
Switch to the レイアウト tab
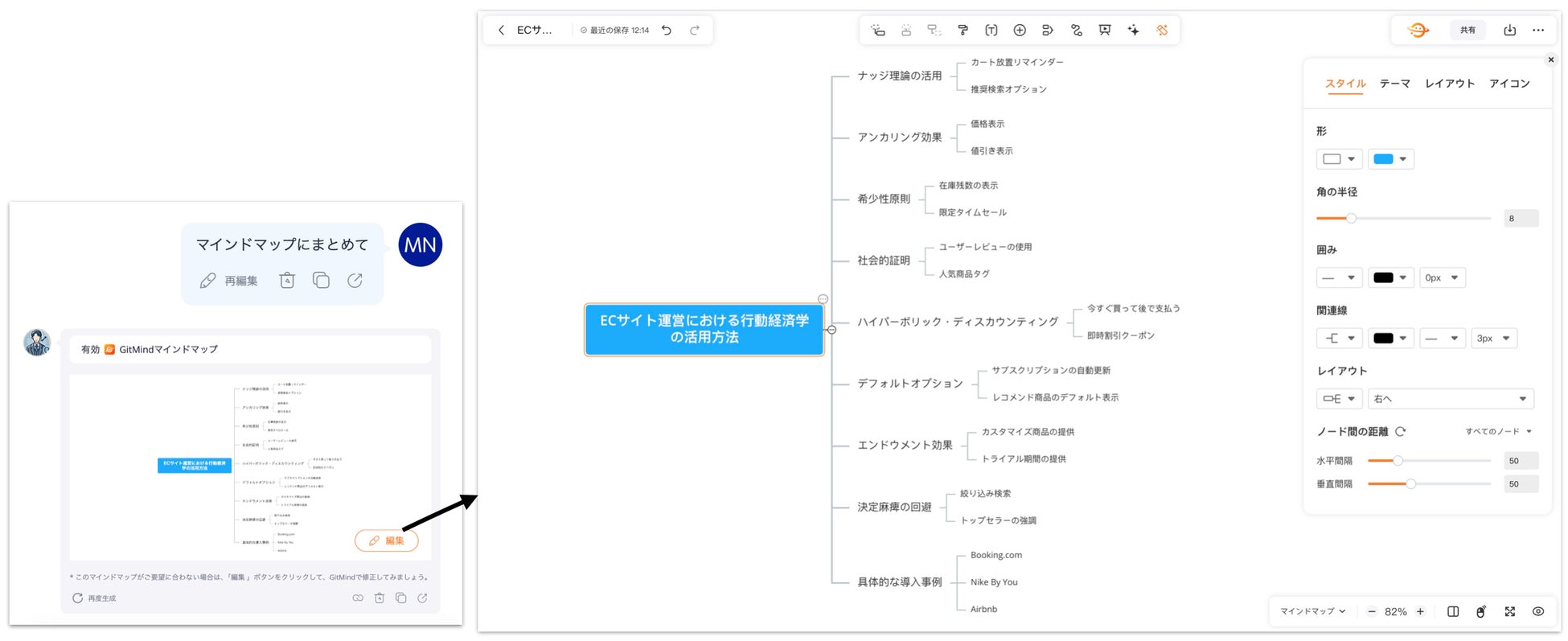pyautogui.click(x=1450, y=84)
